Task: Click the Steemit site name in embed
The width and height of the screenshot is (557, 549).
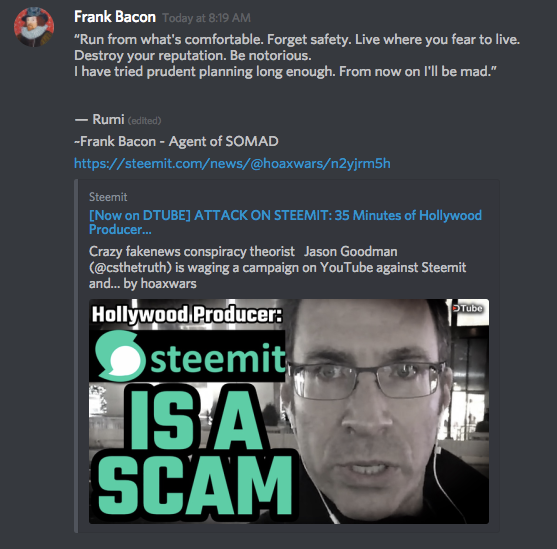Action: [x=108, y=197]
